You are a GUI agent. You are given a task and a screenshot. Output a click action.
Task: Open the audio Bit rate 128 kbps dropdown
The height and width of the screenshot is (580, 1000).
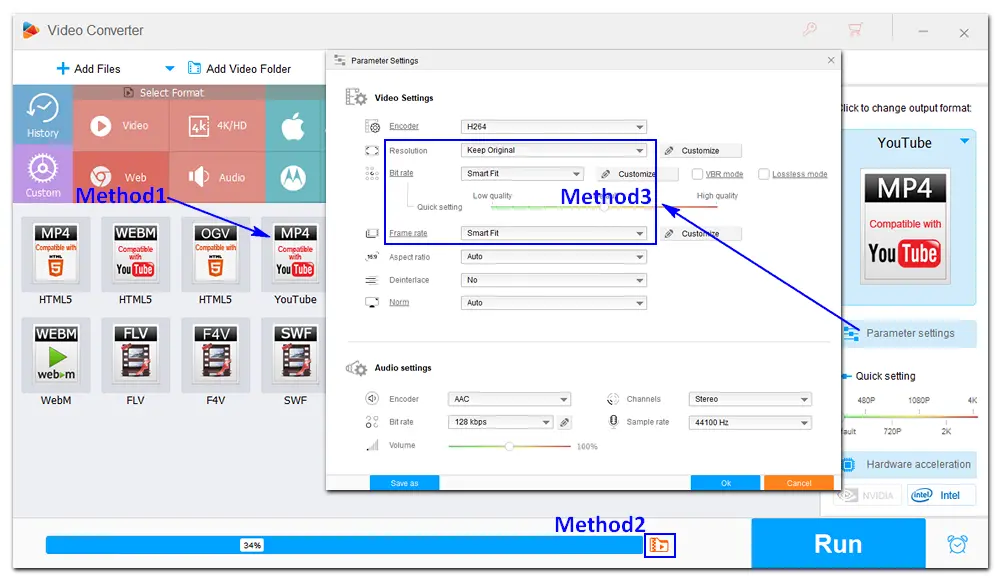500,422
